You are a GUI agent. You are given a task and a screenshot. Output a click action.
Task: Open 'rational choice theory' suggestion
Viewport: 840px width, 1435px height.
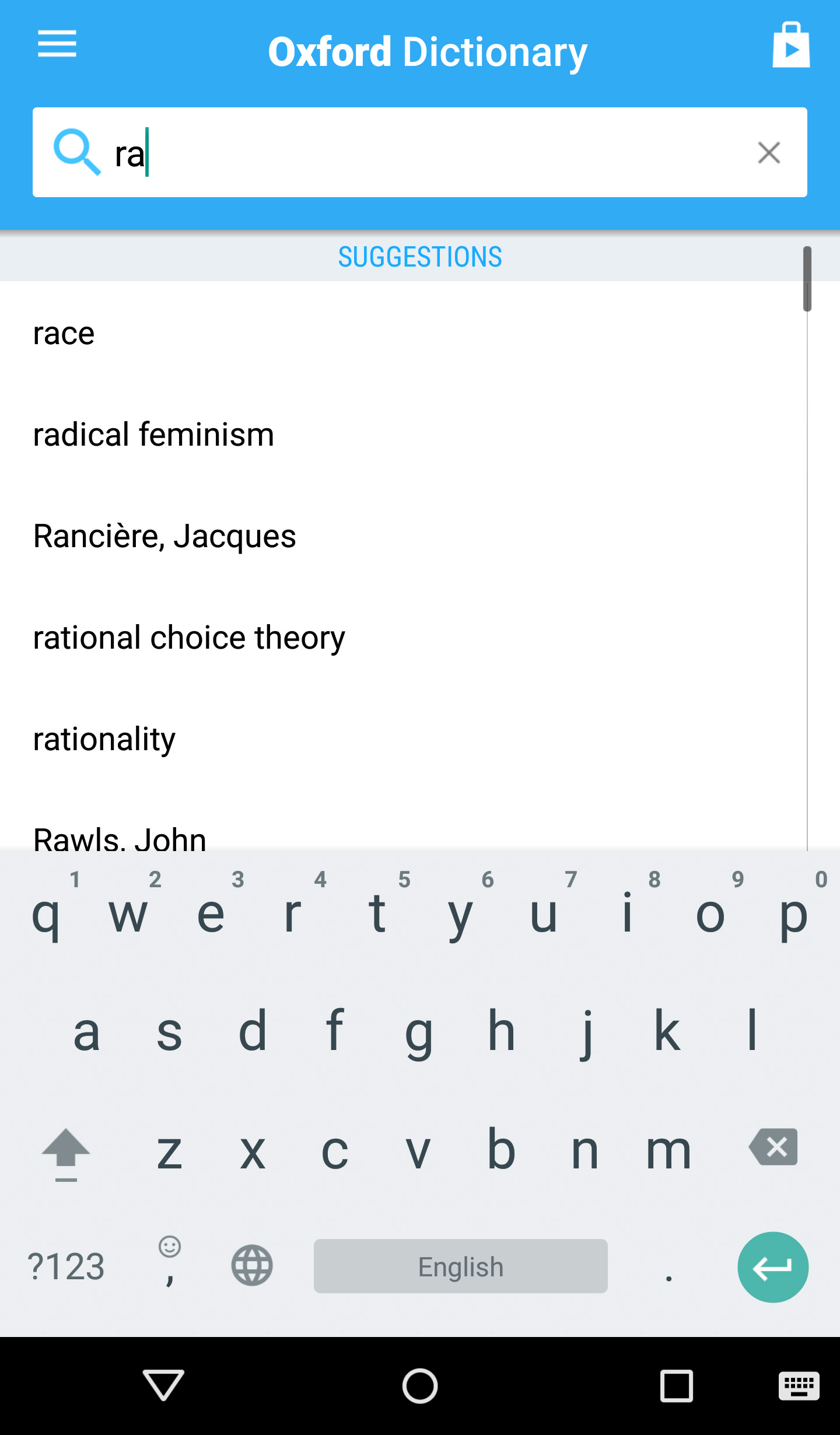(x=188, y=638)
